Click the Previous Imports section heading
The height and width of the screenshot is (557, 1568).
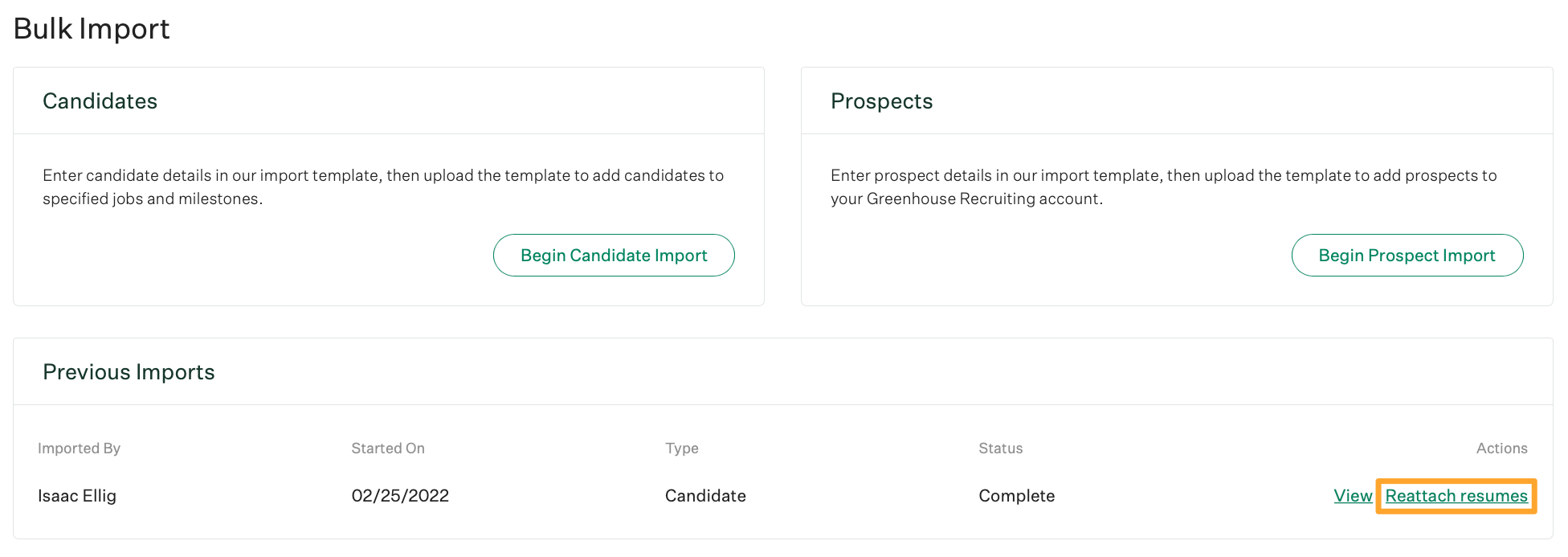click(x=129, y=372)
